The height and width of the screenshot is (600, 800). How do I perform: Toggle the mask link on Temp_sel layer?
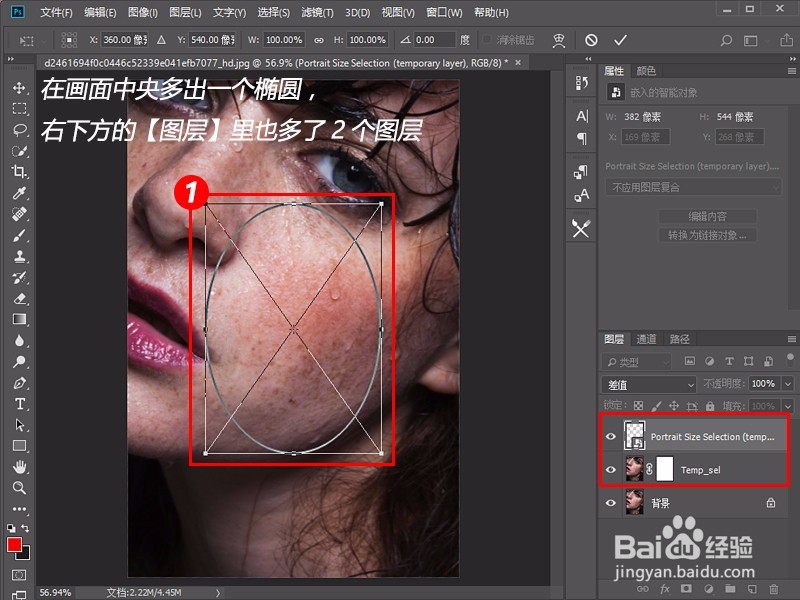[649, 469]
